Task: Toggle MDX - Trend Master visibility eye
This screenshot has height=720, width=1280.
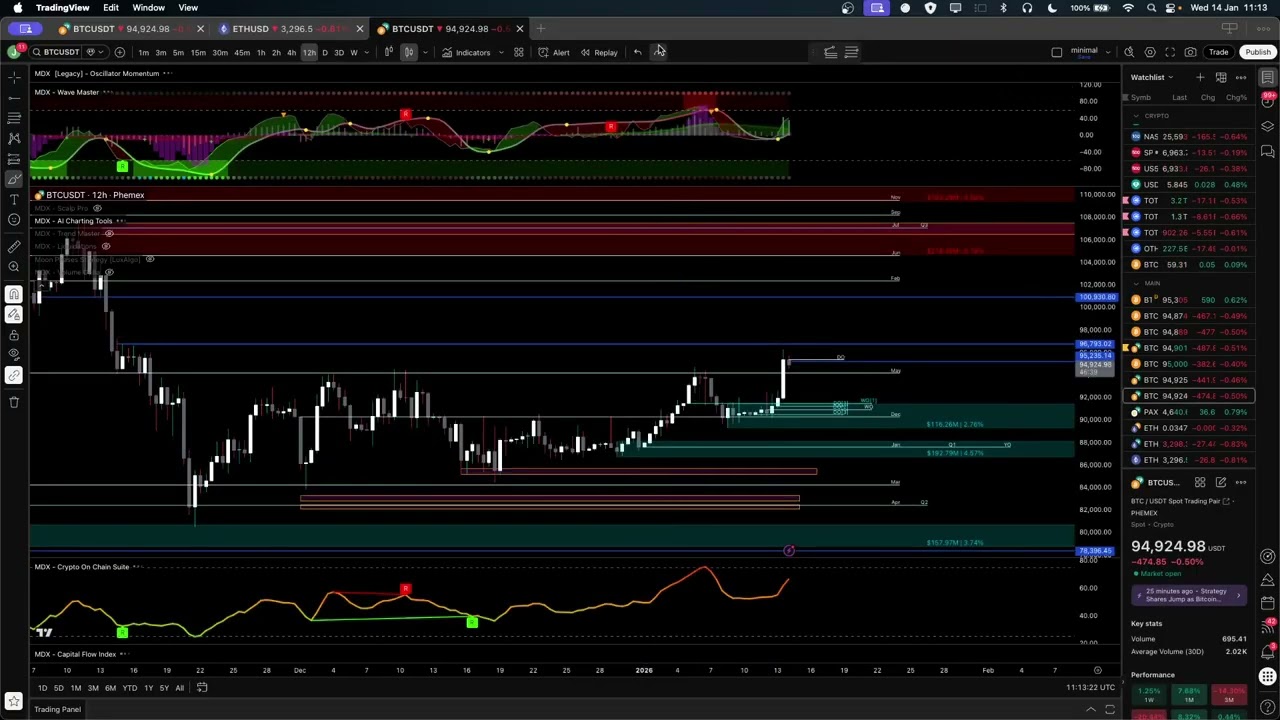Action: 109,233
